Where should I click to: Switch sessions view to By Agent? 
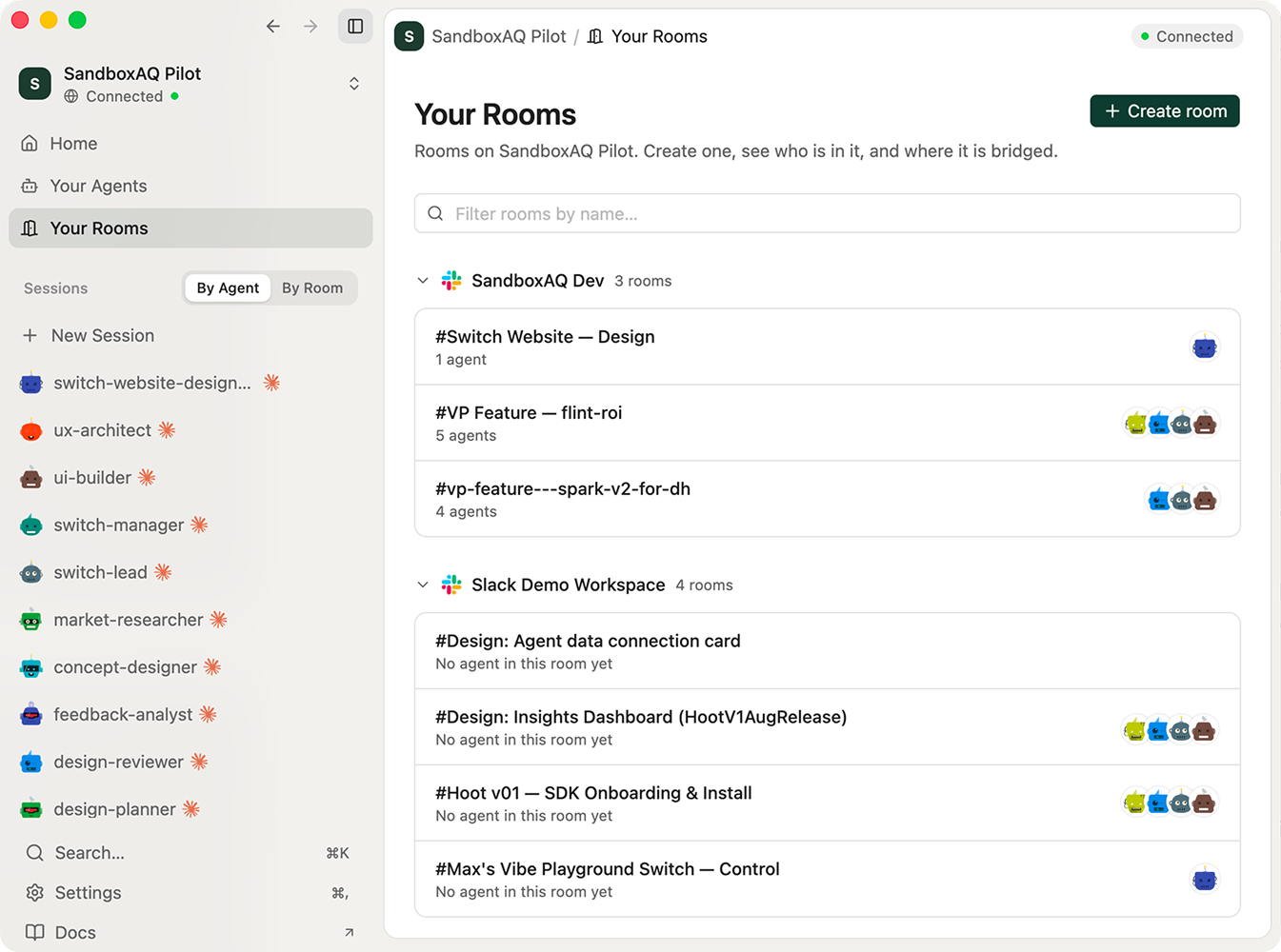click(x=228, y=288)
